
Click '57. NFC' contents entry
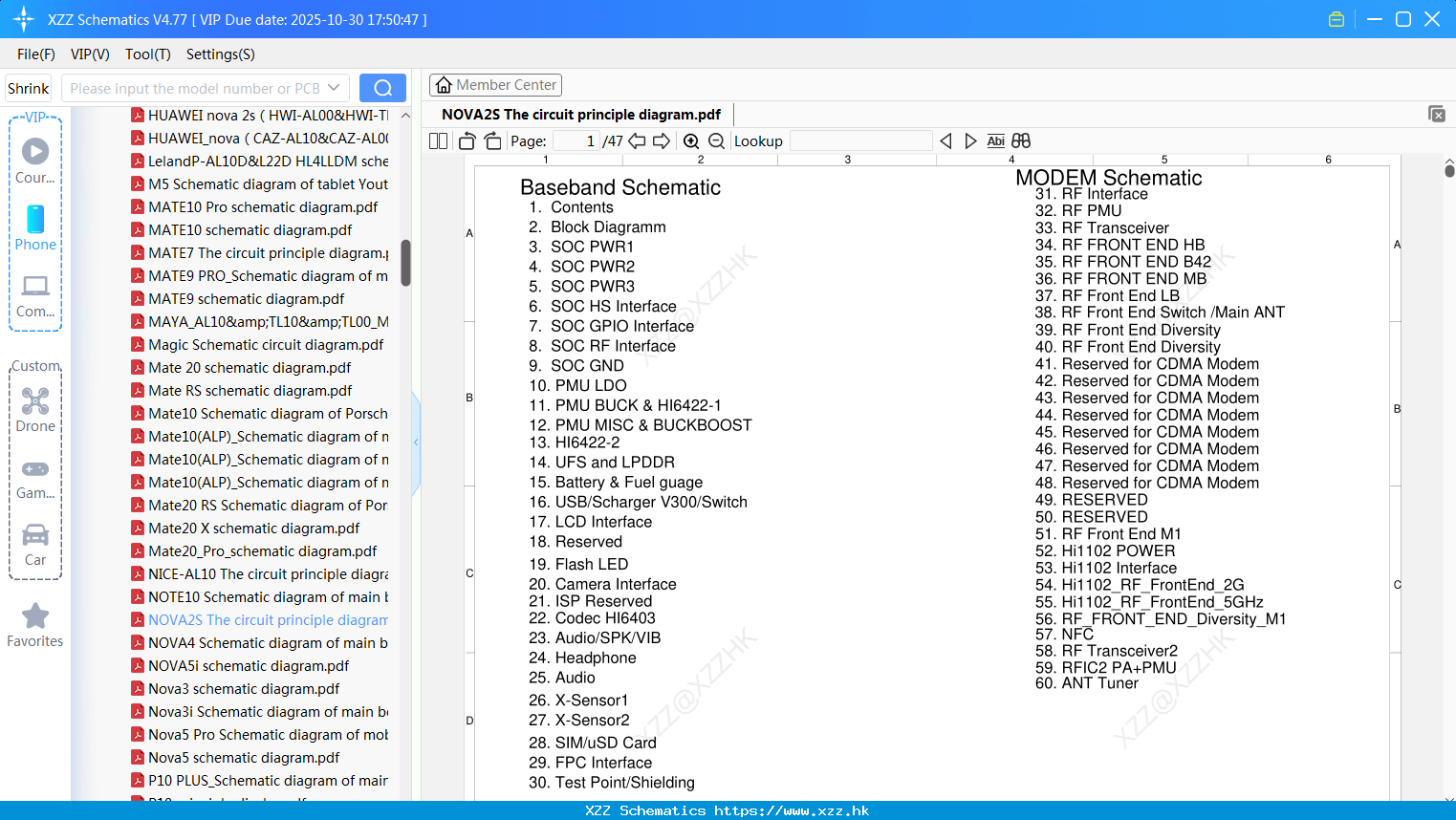1064,635
